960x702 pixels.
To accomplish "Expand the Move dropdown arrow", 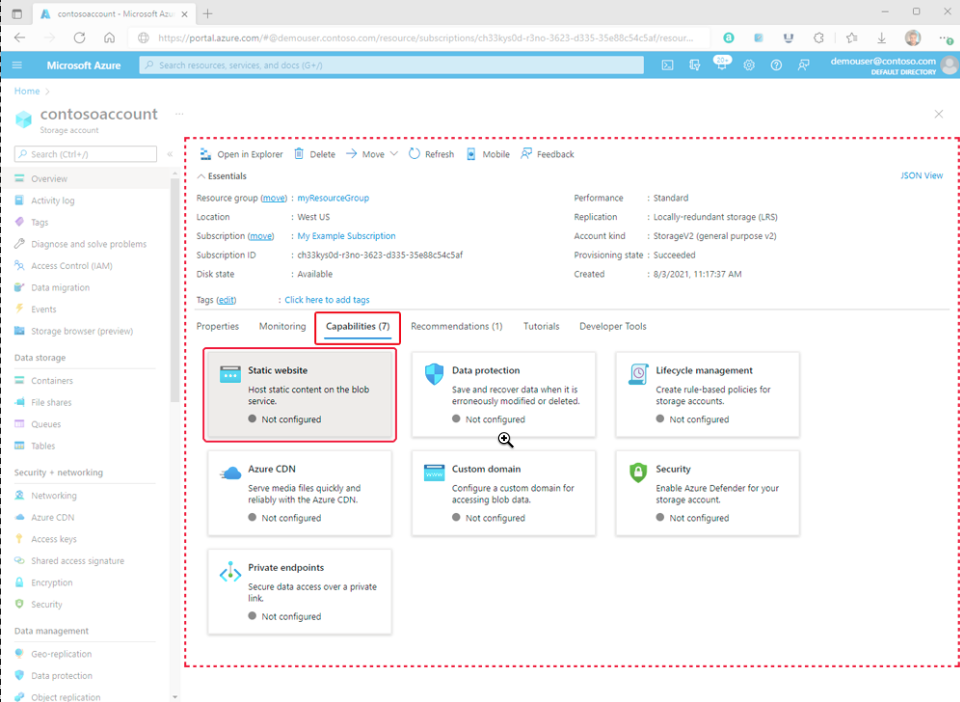I will [394, 154].
